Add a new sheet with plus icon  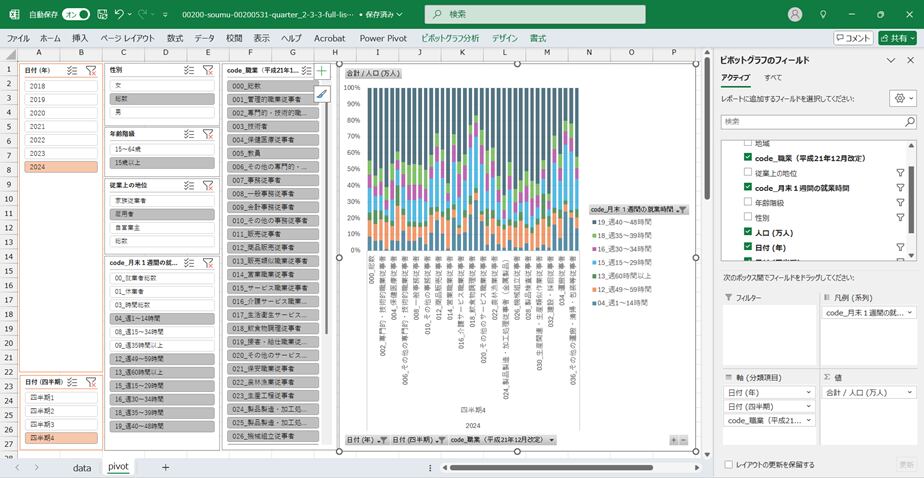pyautogui.click(x=165, y=467)
